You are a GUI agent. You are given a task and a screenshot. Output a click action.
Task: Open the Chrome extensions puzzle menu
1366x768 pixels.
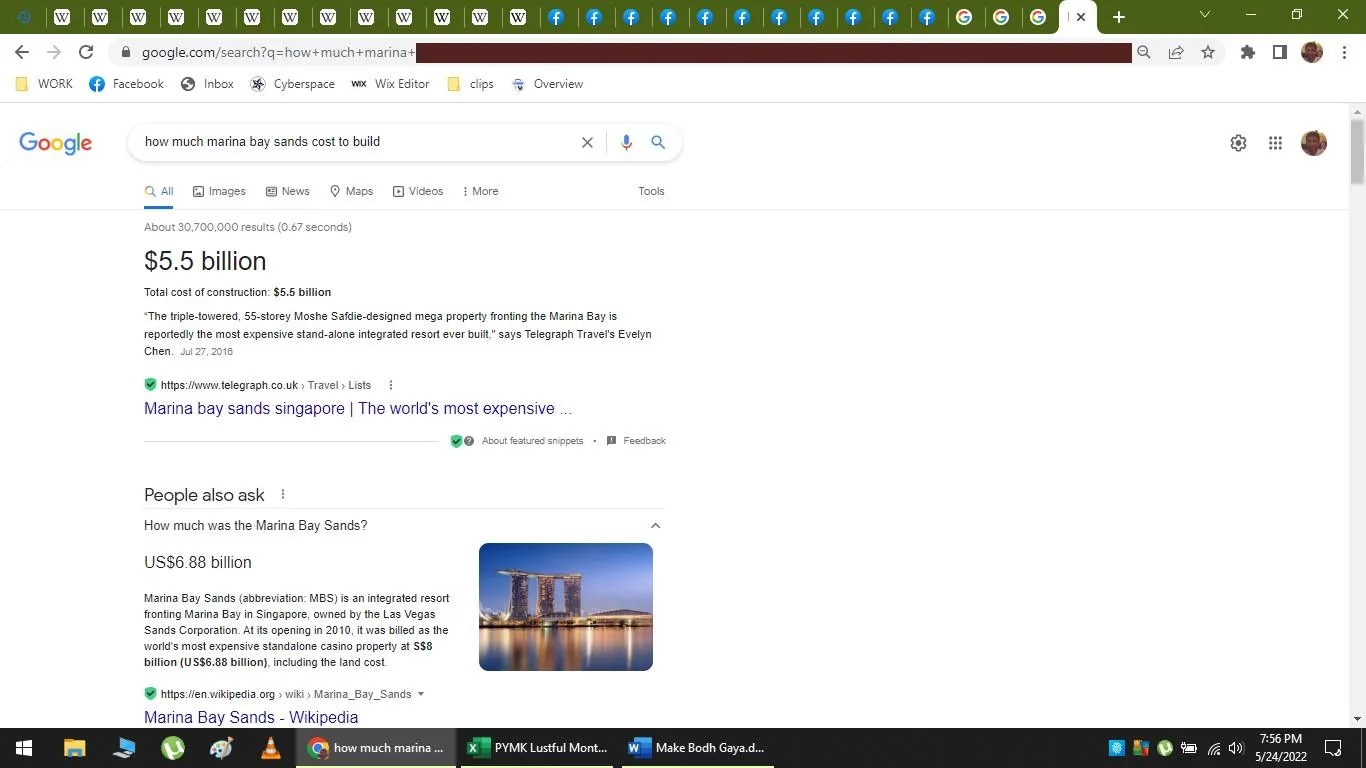click(x=1247, y=52)
